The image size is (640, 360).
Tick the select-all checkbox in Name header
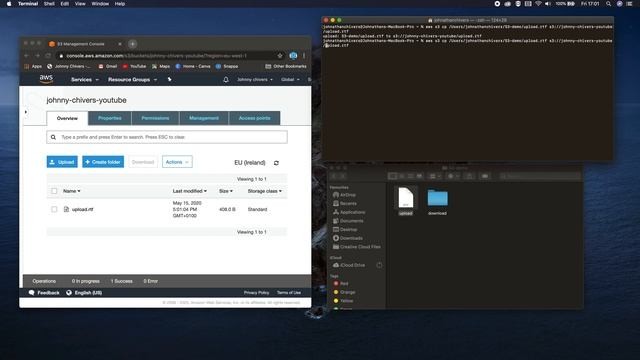(54, 191)
